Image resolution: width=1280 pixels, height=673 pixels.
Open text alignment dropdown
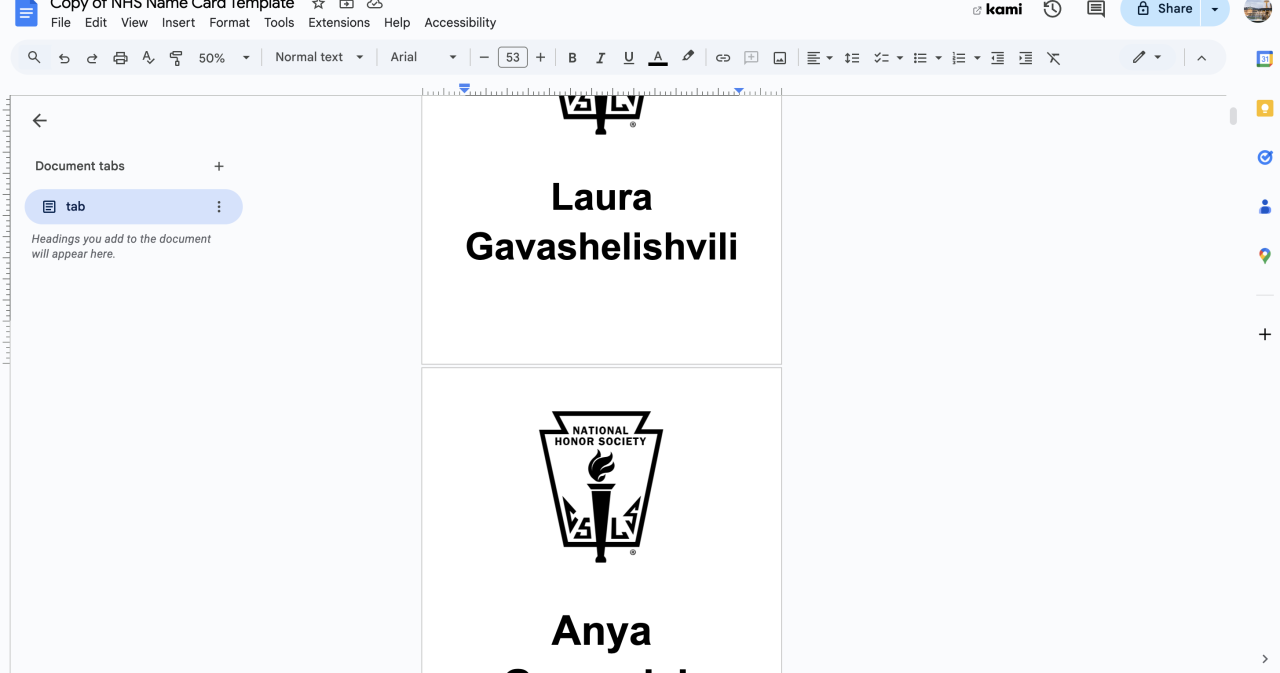point(820,58)
